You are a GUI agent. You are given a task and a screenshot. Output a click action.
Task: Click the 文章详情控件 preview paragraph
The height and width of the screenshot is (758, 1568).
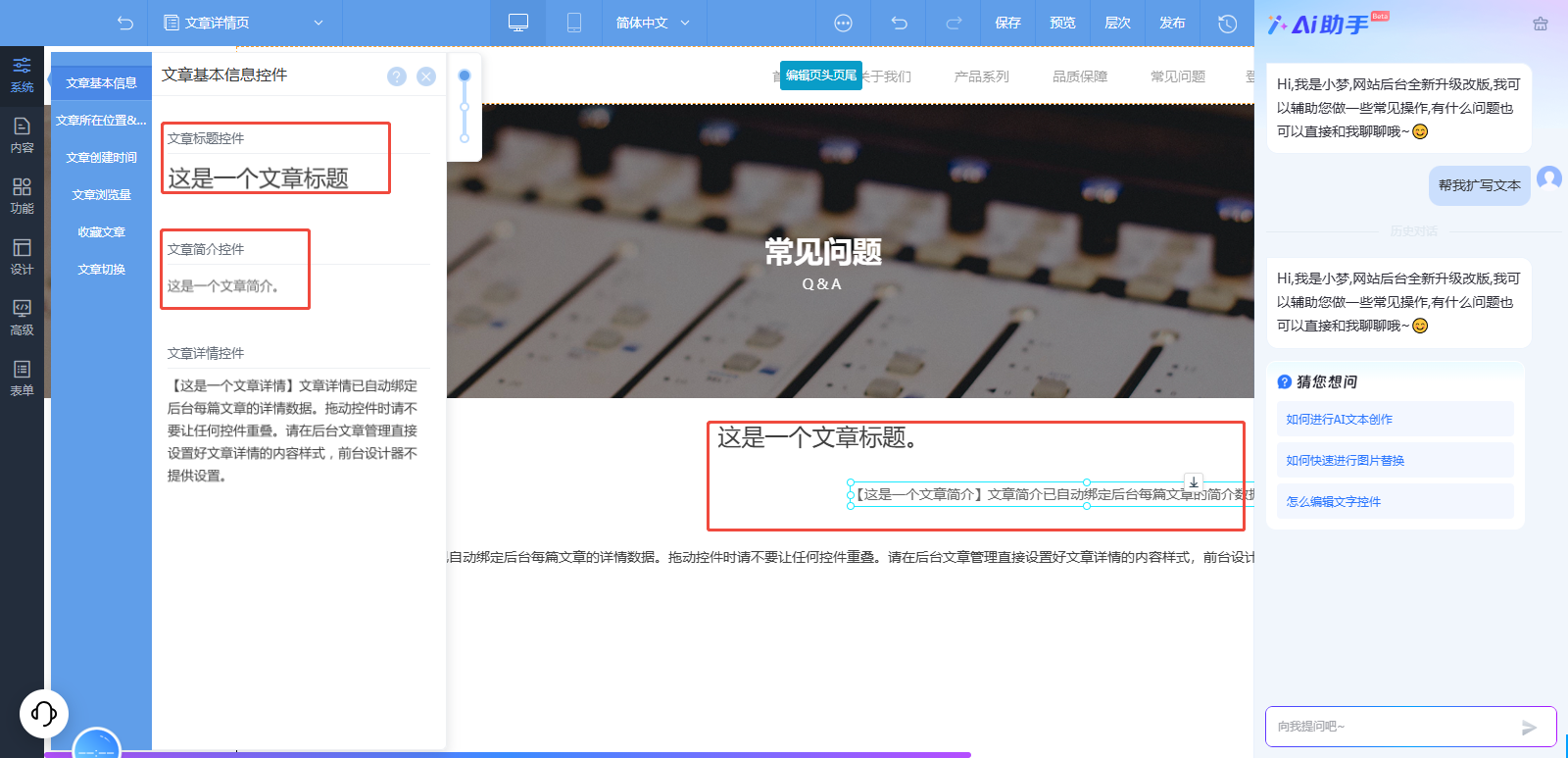point(293,430)
